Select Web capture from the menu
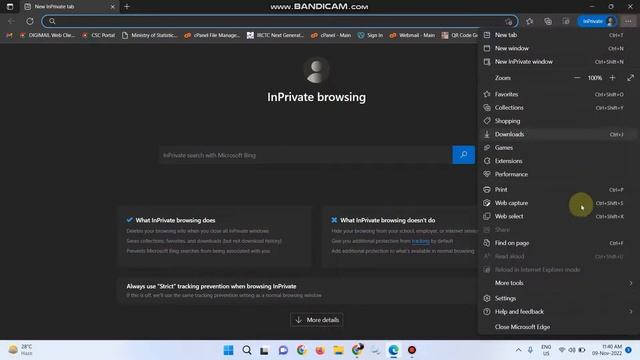Image resolution: width=640 pixels, height=360 pixels. (x=557, y=203)
